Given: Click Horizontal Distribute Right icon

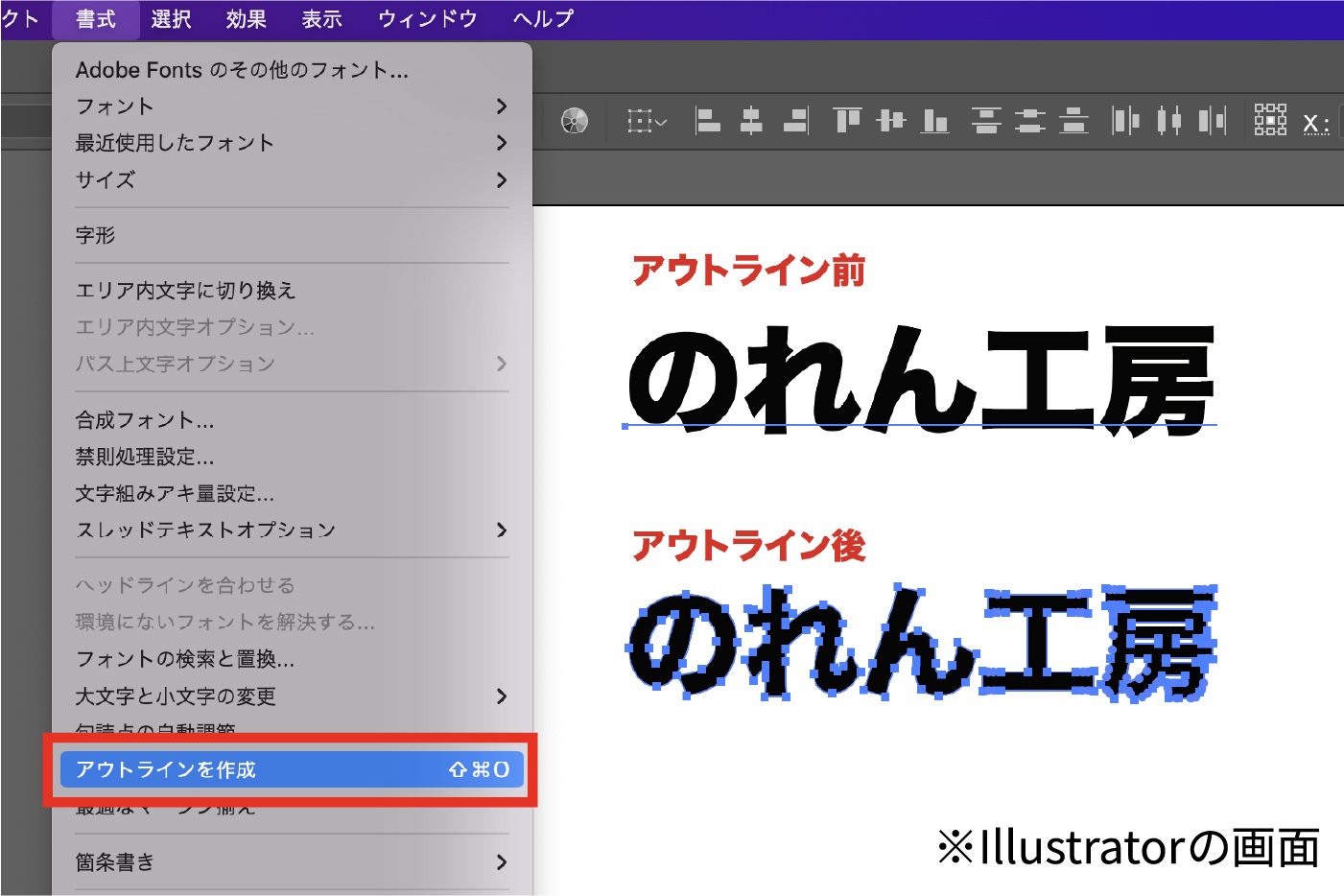Looking at the screenshot, I should coord(1213,121).
